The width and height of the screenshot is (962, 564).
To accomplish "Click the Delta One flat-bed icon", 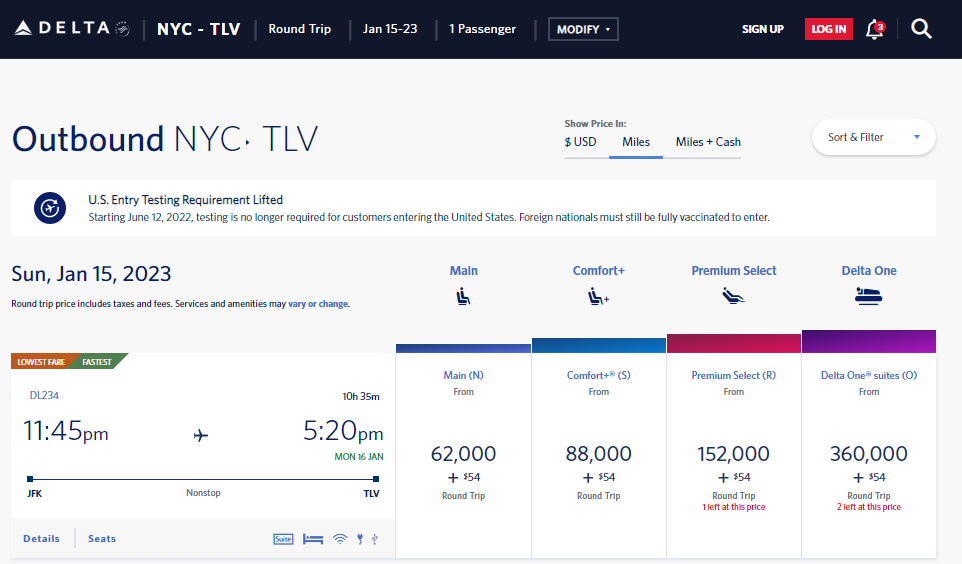I will pos(868,296).
